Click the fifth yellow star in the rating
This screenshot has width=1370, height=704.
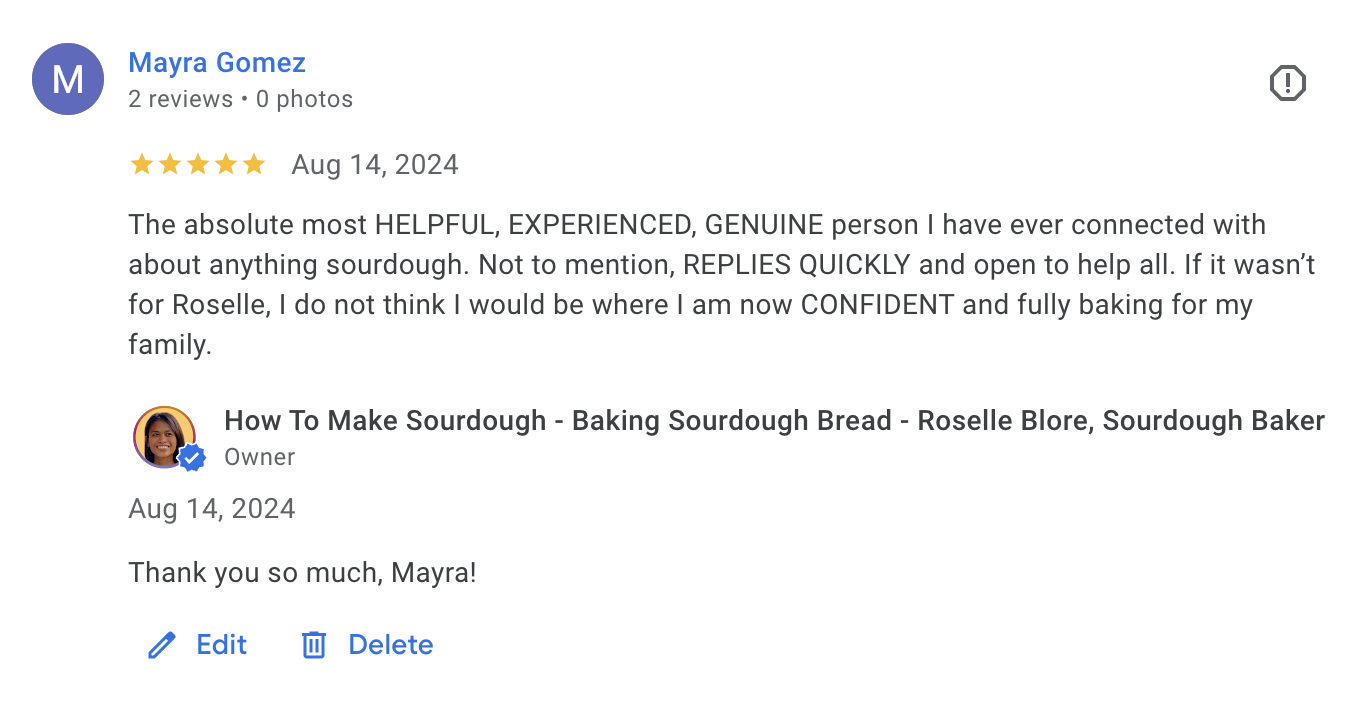pos(254,164)
